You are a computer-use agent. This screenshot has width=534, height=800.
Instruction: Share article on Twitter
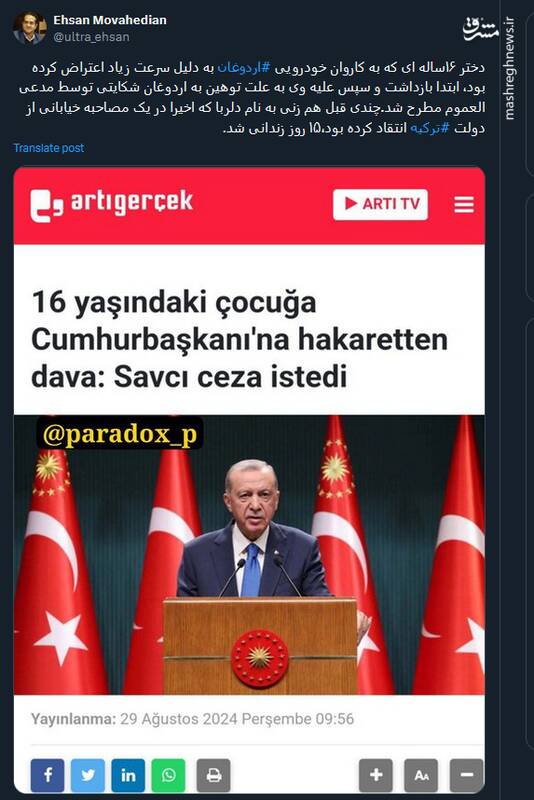(88, 776)
